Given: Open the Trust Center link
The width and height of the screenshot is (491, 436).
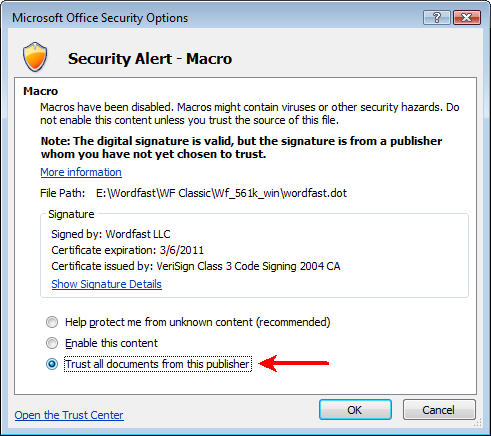Looking at the screenshot, I should pos(69,415).
